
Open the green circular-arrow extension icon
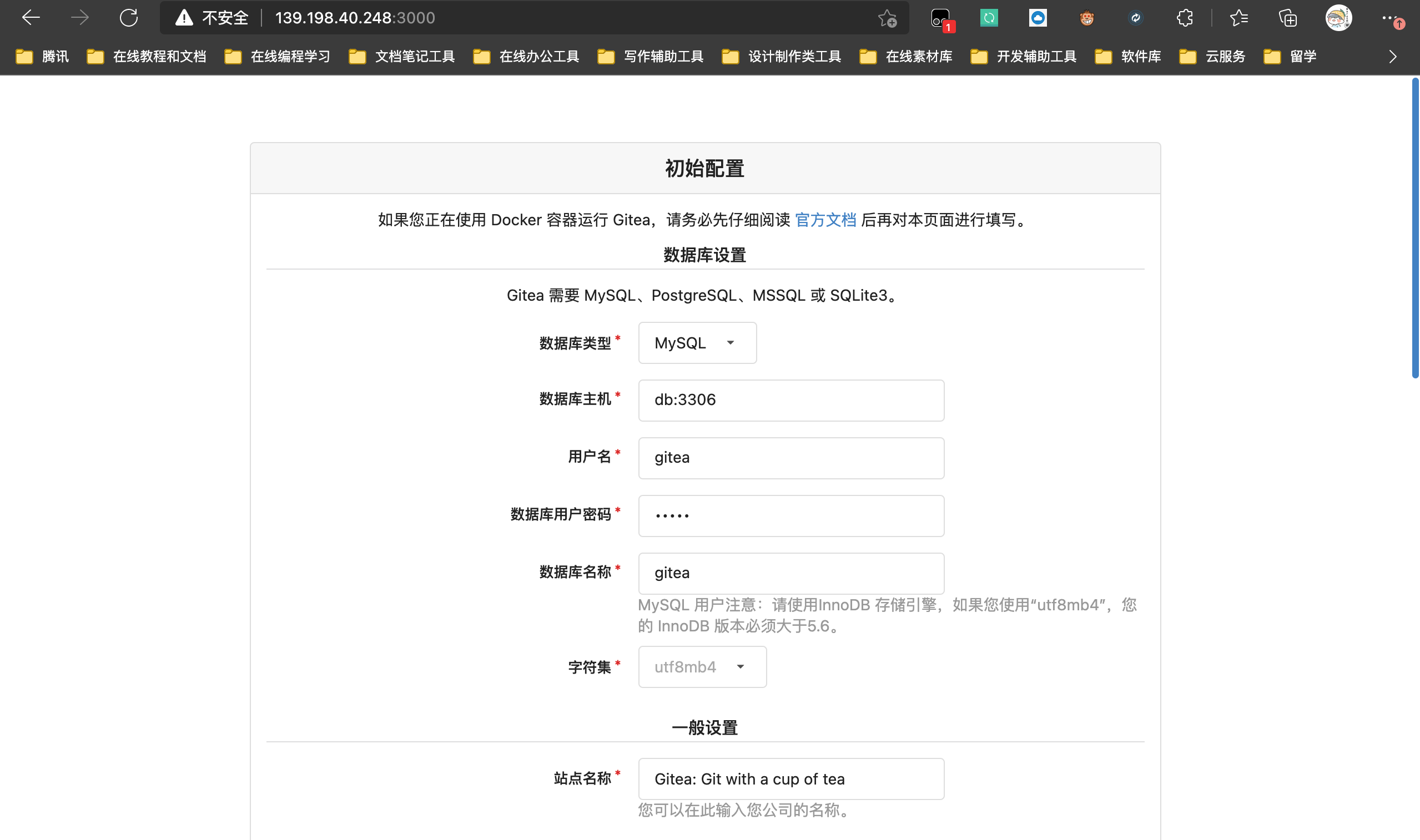tap(989, 18)
